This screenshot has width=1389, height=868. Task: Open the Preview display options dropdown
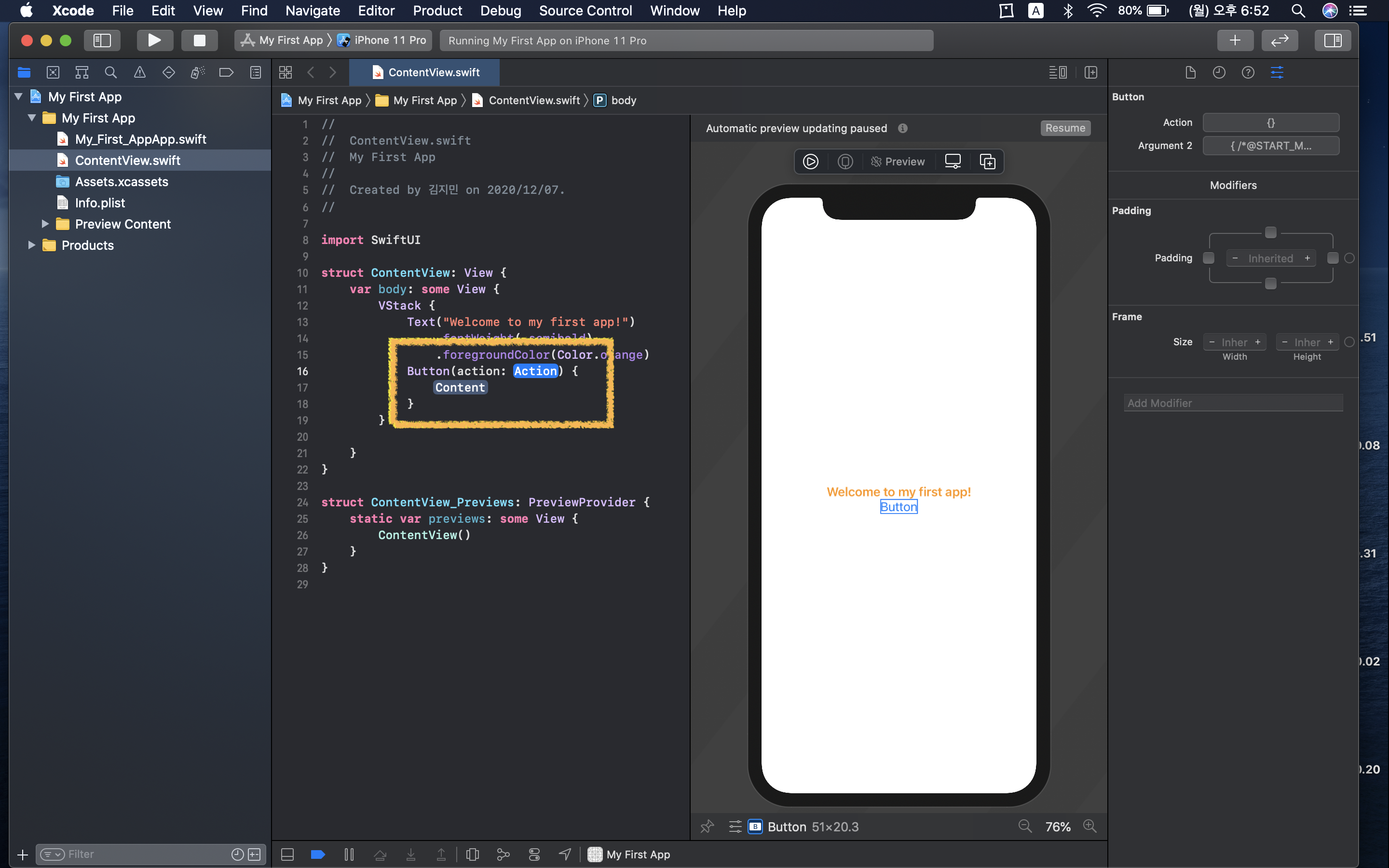coord(898,162)
